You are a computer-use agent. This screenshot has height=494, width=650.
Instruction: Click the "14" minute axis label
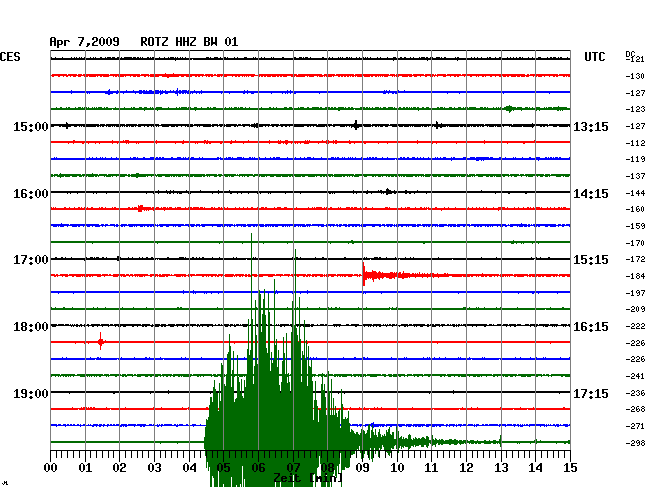pos(536,468)
